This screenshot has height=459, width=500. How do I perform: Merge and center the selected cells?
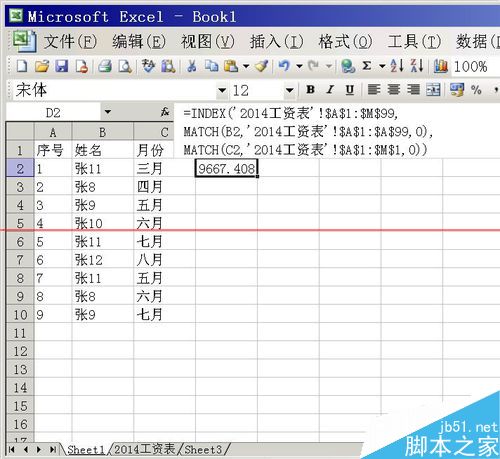(x=433, y=89)
